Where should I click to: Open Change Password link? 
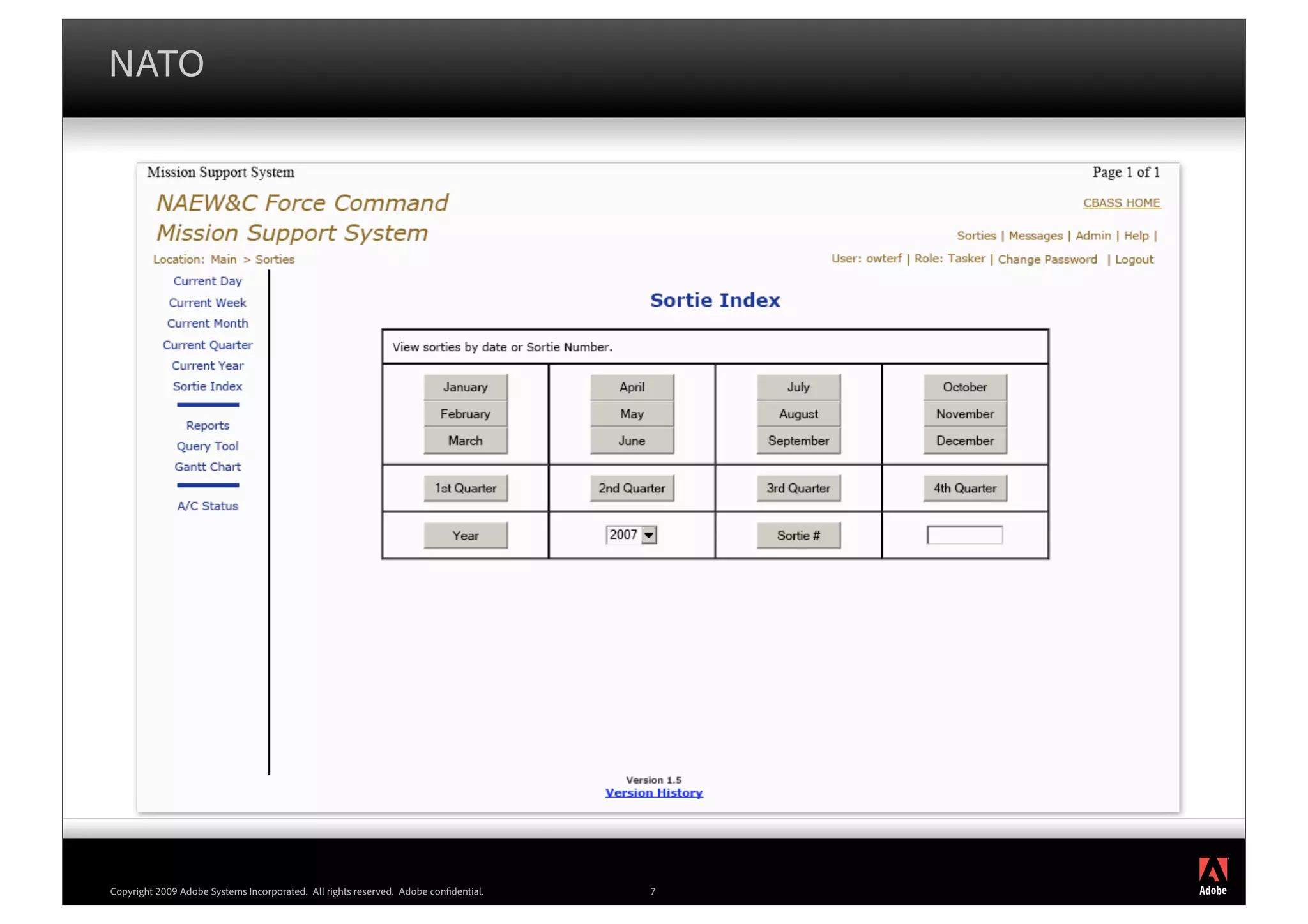pyautogui.click(x=1047, y=259)
